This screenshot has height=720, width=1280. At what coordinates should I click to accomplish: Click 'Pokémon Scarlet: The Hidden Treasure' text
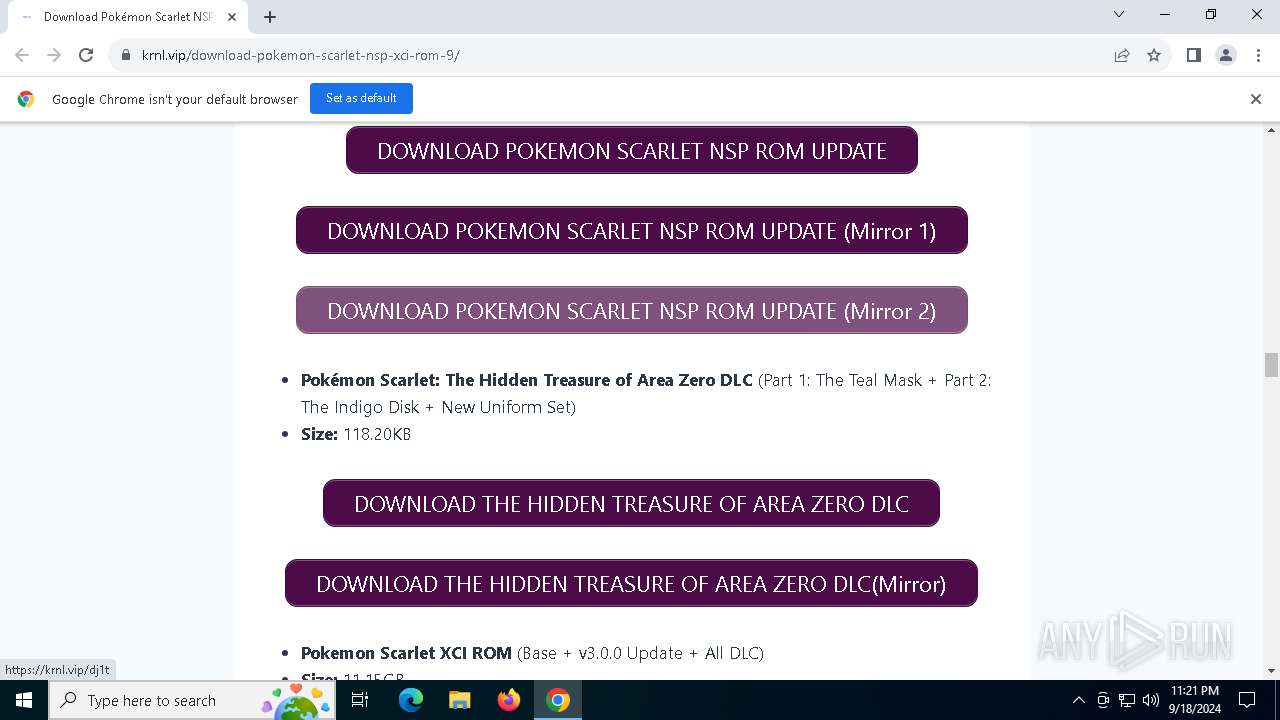526,380
